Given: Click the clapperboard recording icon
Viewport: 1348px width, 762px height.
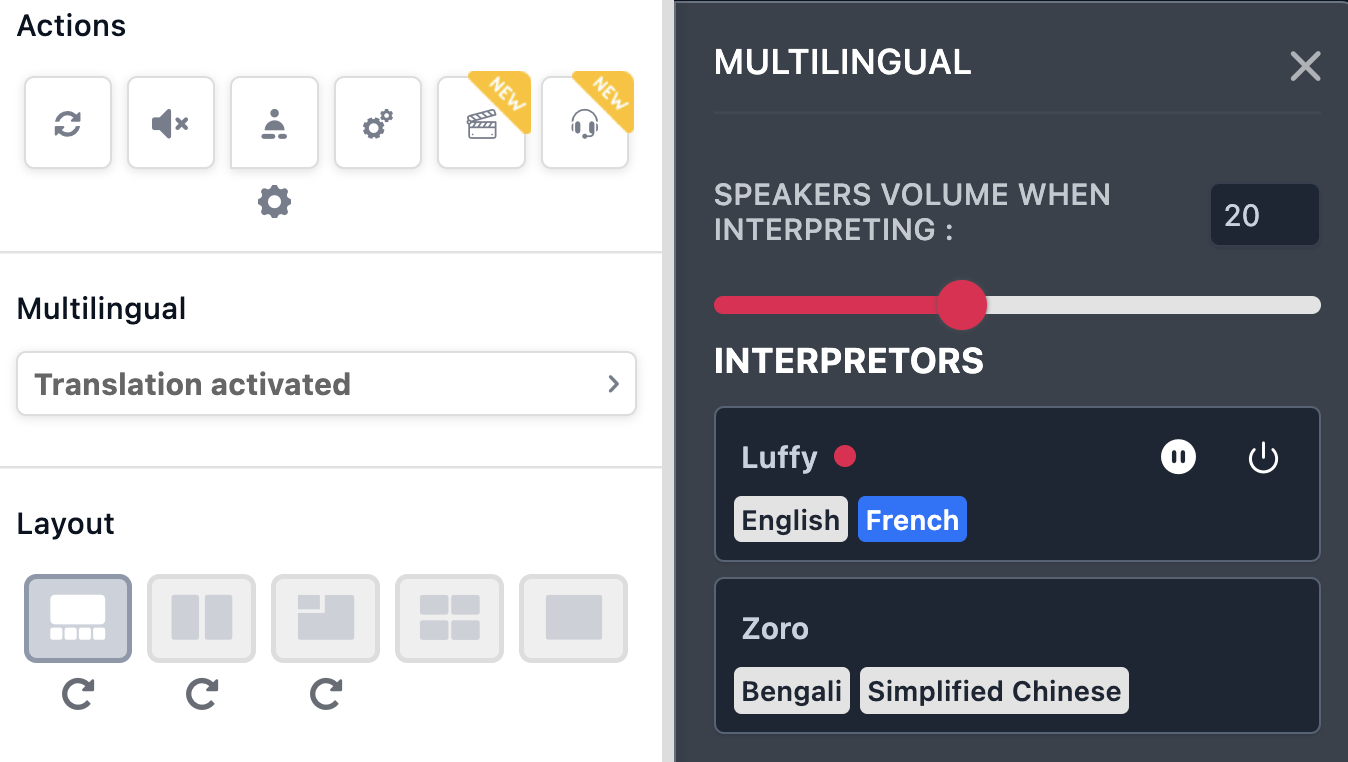Looking at the screenshot, I should click(x=482, y=123).
